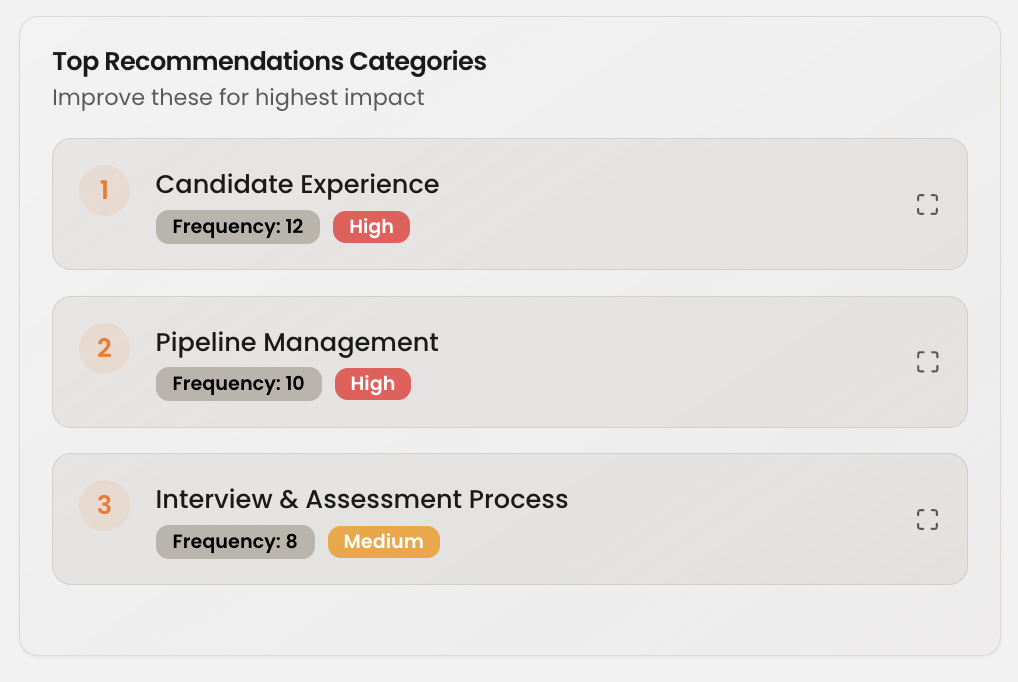The image size is (1018, 682).
Task: Open the Pipeline Management category title
Action: (x=297, y=342)
